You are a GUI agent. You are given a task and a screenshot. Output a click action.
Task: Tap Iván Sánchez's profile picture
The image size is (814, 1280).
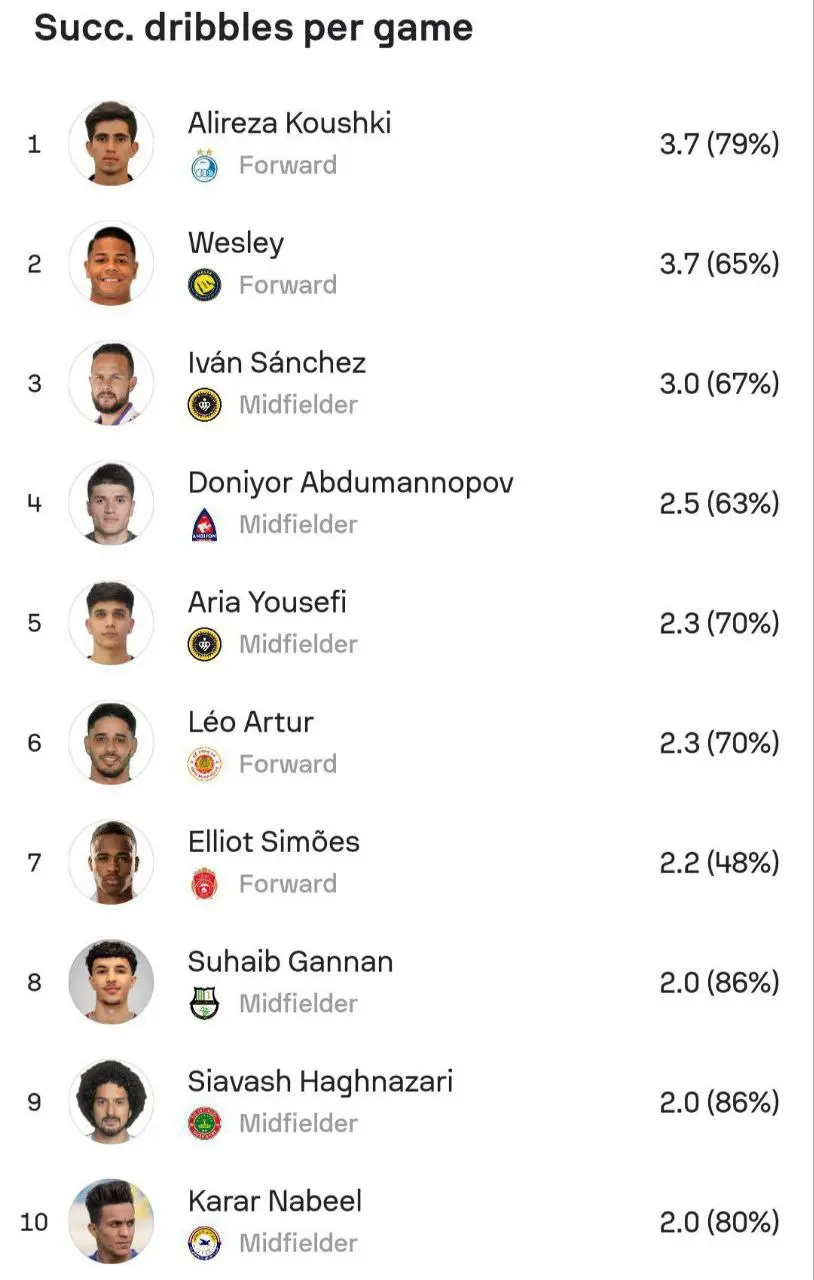pyautogui.click(x=111, y=383)
